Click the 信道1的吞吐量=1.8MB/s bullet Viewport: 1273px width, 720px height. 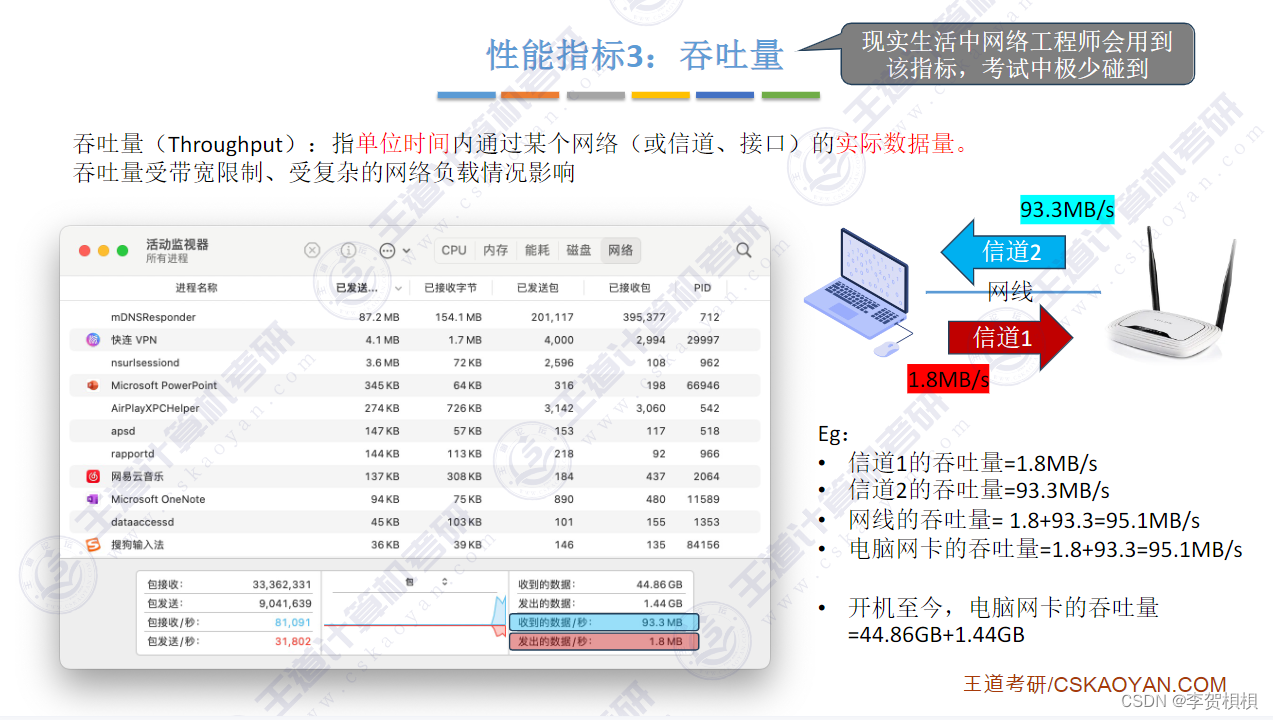(x=972, y=463)
